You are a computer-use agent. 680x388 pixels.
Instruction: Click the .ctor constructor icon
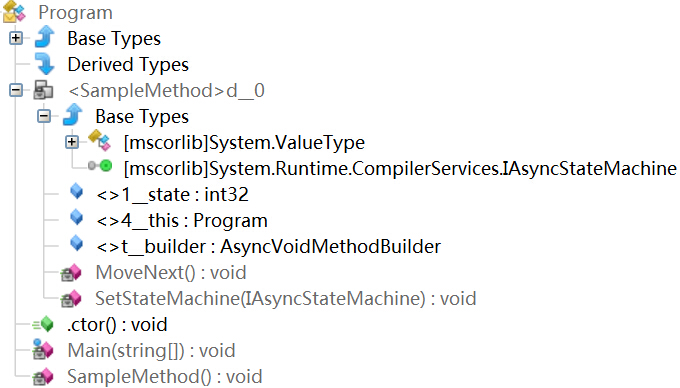tap(43, 324)
